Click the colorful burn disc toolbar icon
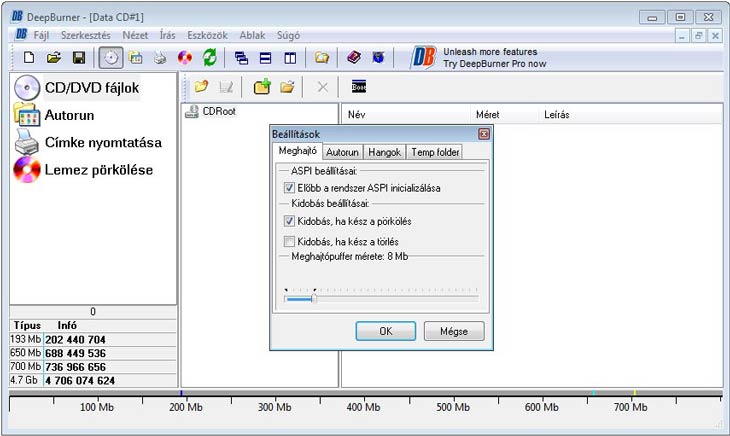 (185, 58)
